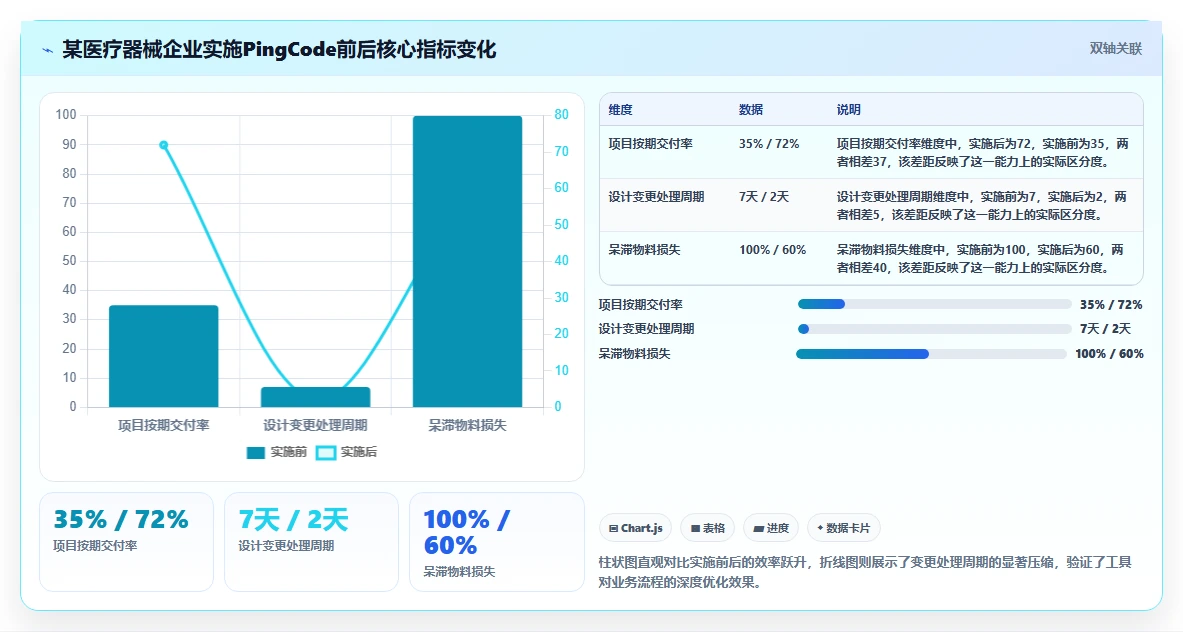Click the pulse icon beside the dashboard title

48,51
